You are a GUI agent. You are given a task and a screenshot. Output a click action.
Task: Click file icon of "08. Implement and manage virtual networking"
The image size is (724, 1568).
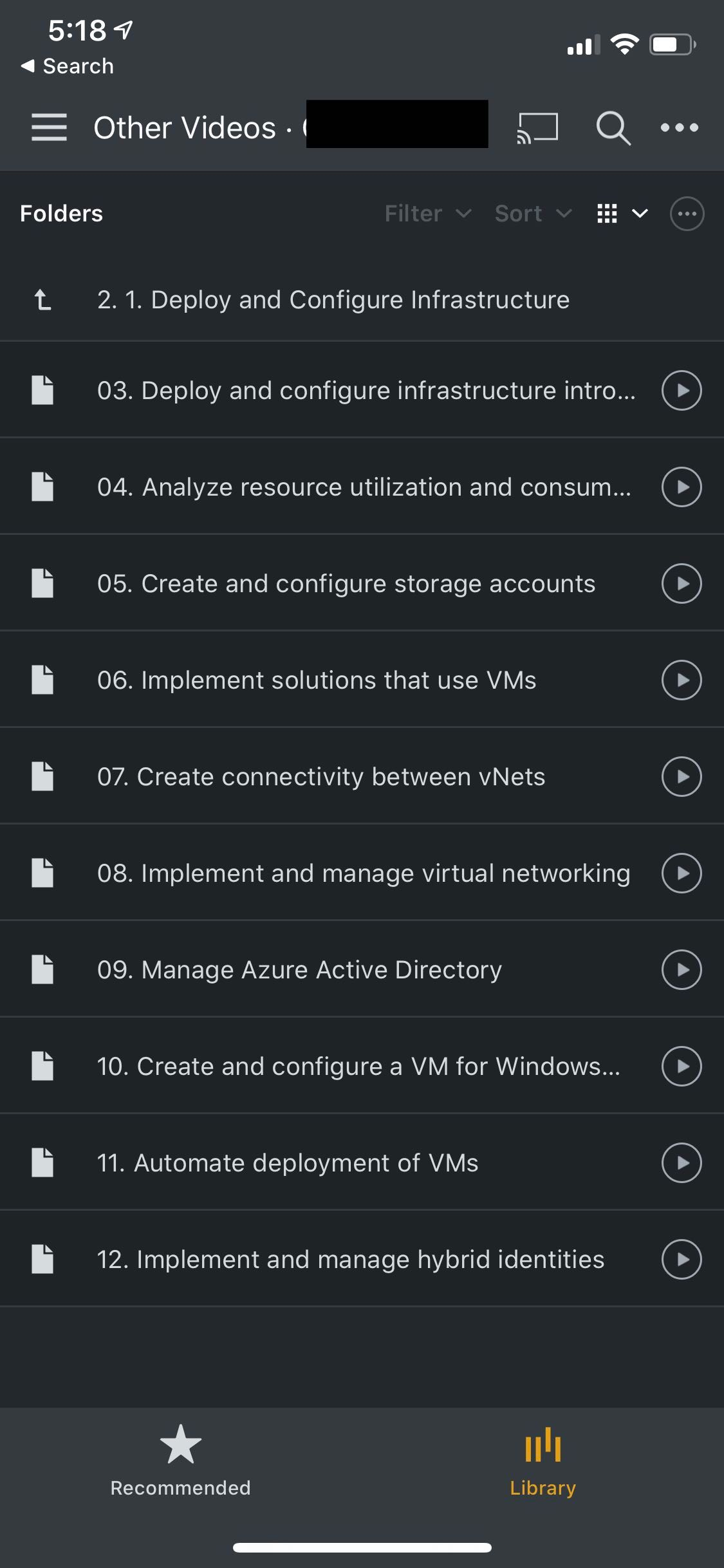click(x=42, y=873)
